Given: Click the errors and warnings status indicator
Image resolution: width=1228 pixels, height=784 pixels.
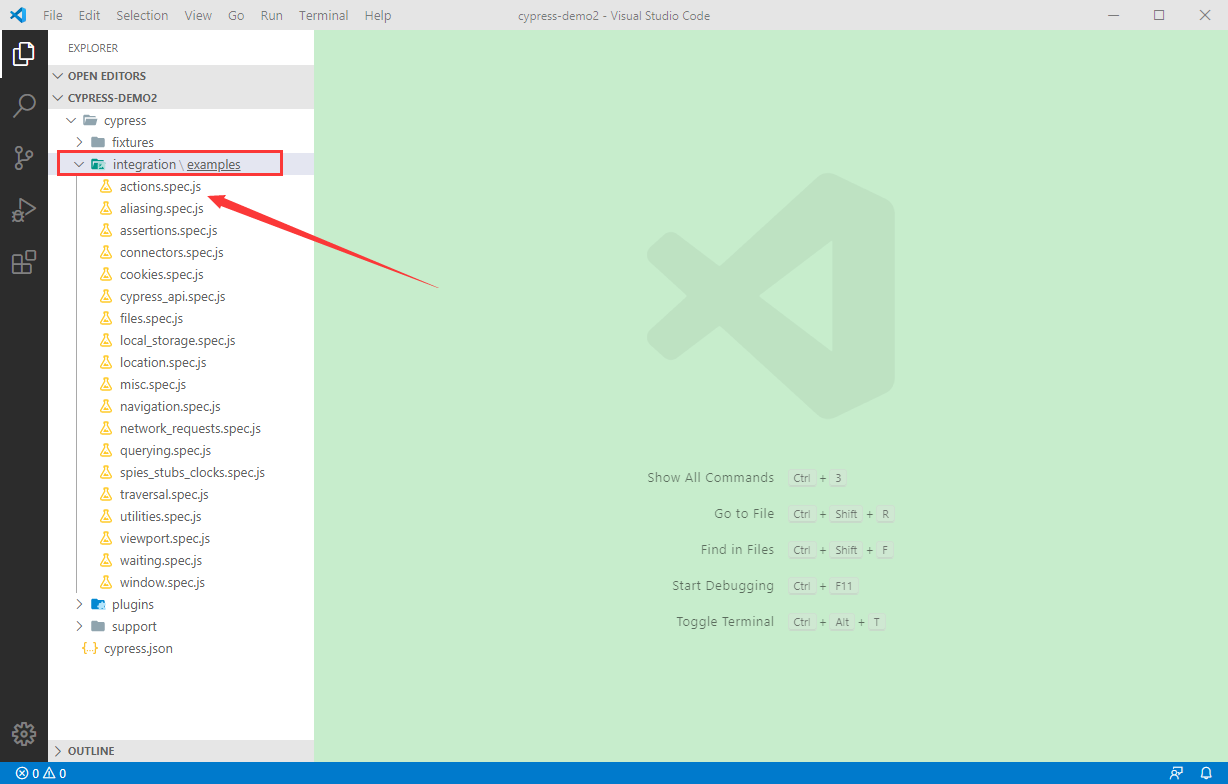Looking at the screenshot, I should coord(41,773).
